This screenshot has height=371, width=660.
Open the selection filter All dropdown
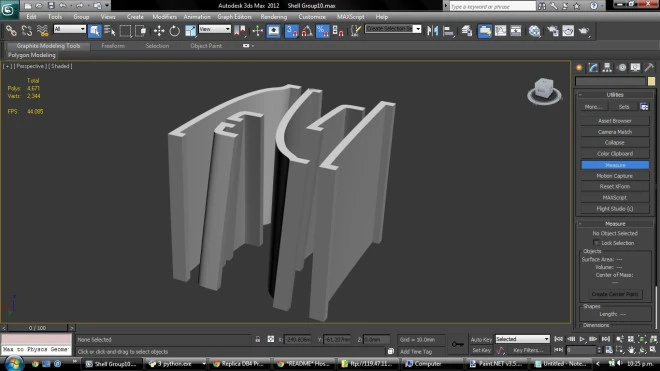[70, 29]
